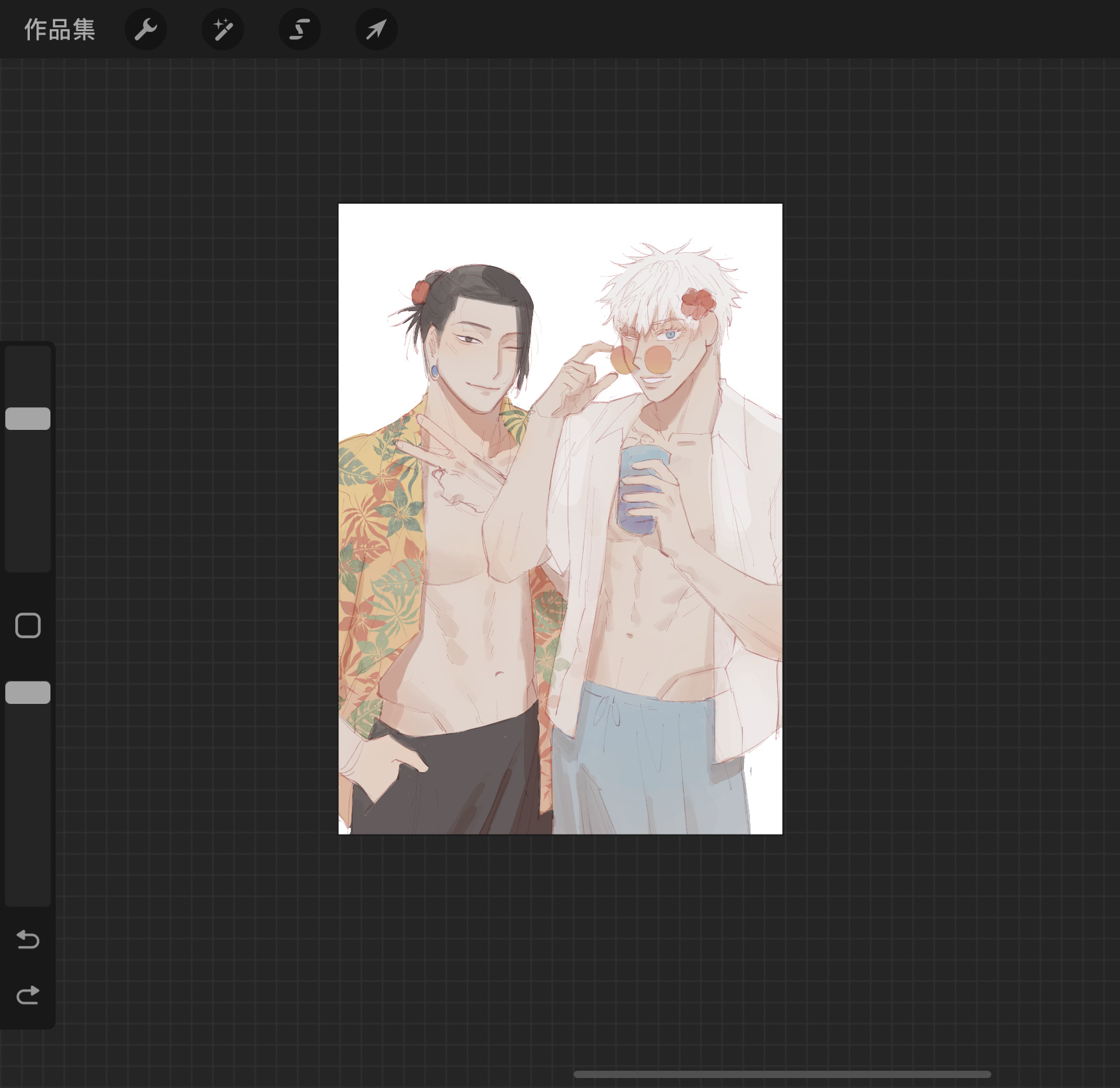This screenshot has height=1088, width=1120.
Task: Open the Adjustments magic wand menu
Action: [223, 29]
